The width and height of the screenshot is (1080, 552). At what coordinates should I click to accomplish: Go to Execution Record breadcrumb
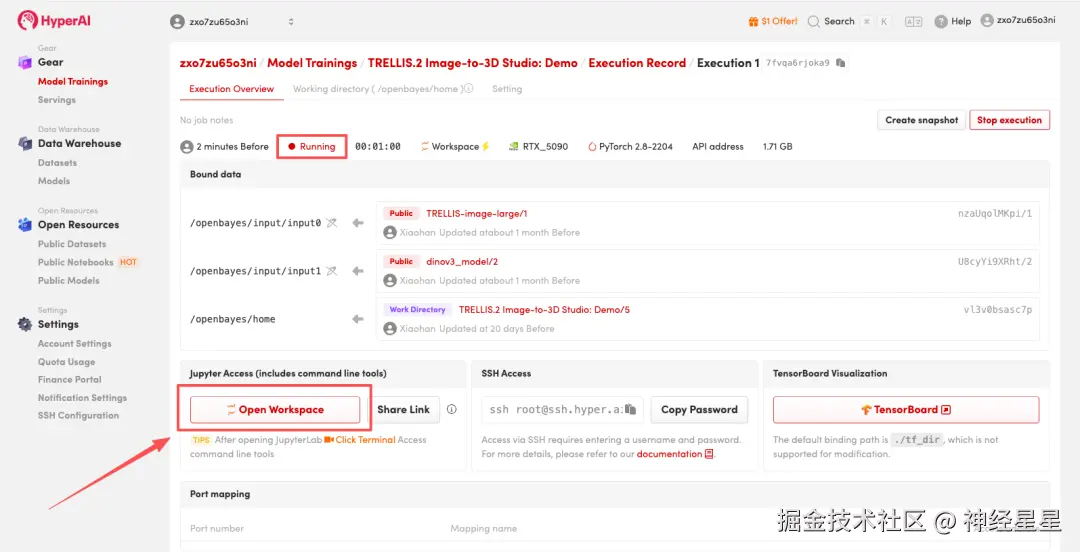(x=637, y=63)
